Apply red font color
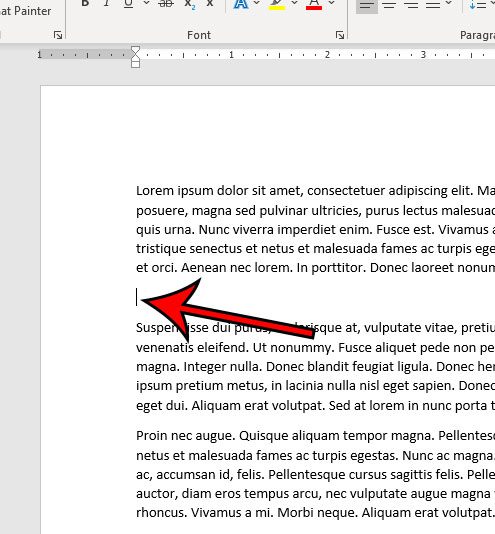 (x=314, y=4)
